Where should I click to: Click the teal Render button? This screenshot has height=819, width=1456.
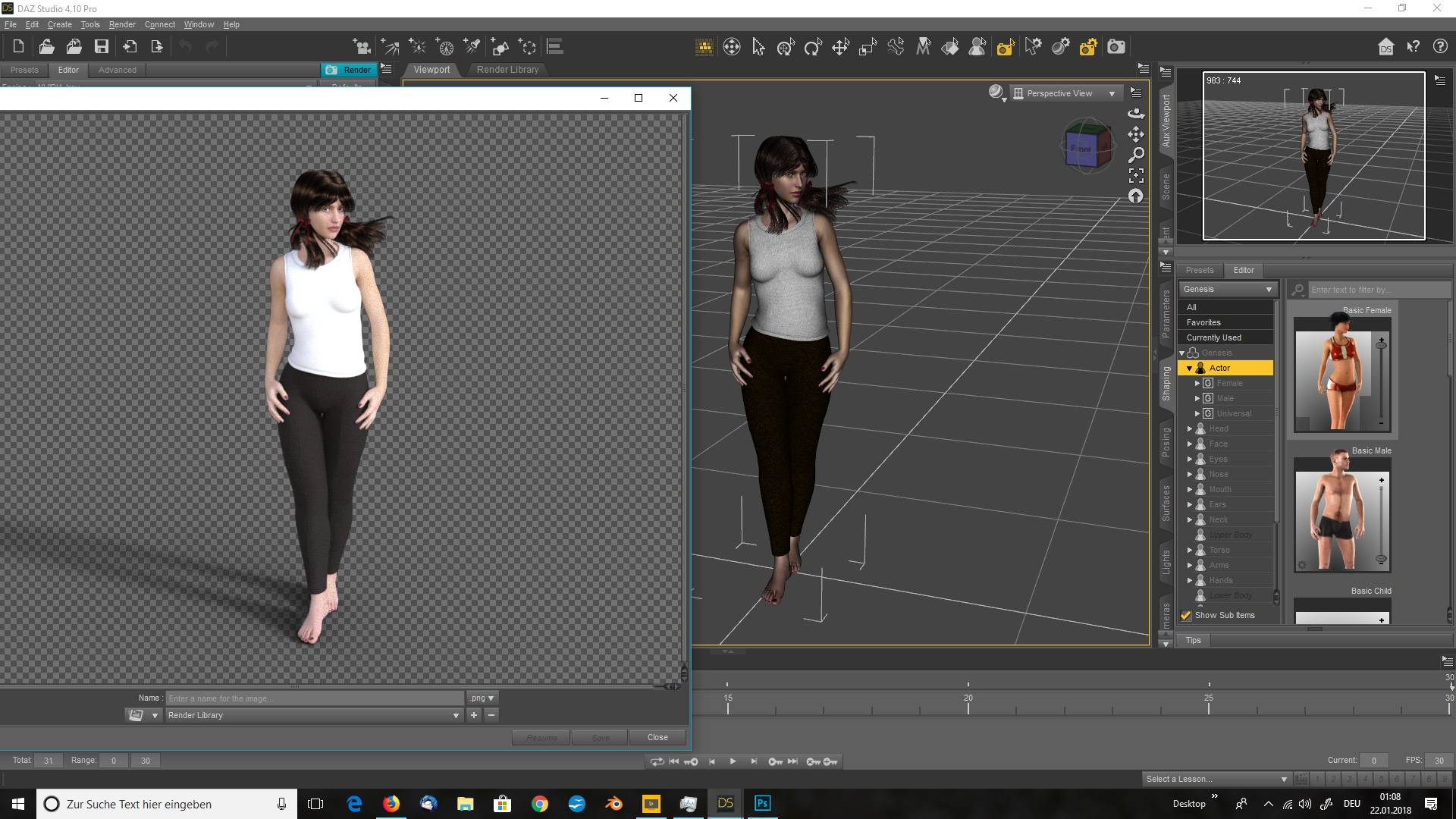[x=349, y=70]
